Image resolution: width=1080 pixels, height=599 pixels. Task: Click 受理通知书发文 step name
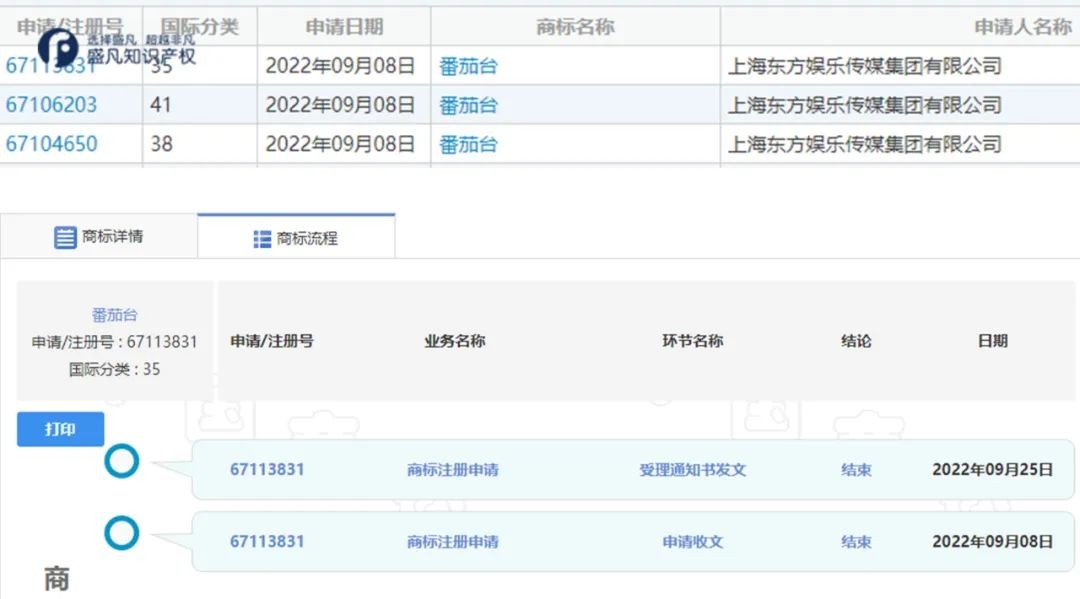[x=692, y=469]
